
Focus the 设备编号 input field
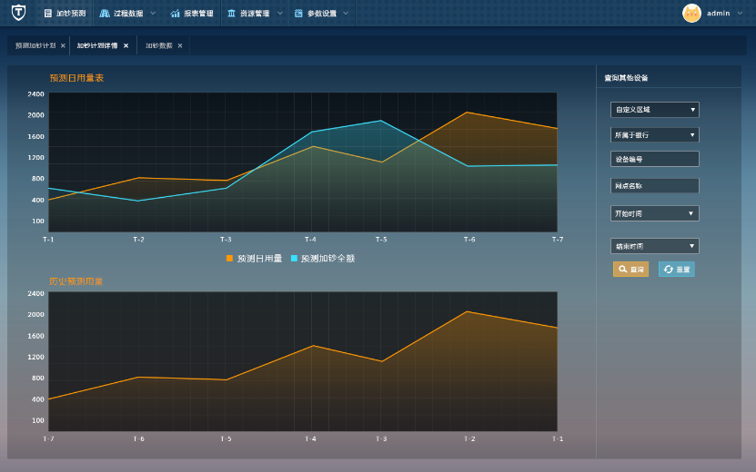(654, 159)
